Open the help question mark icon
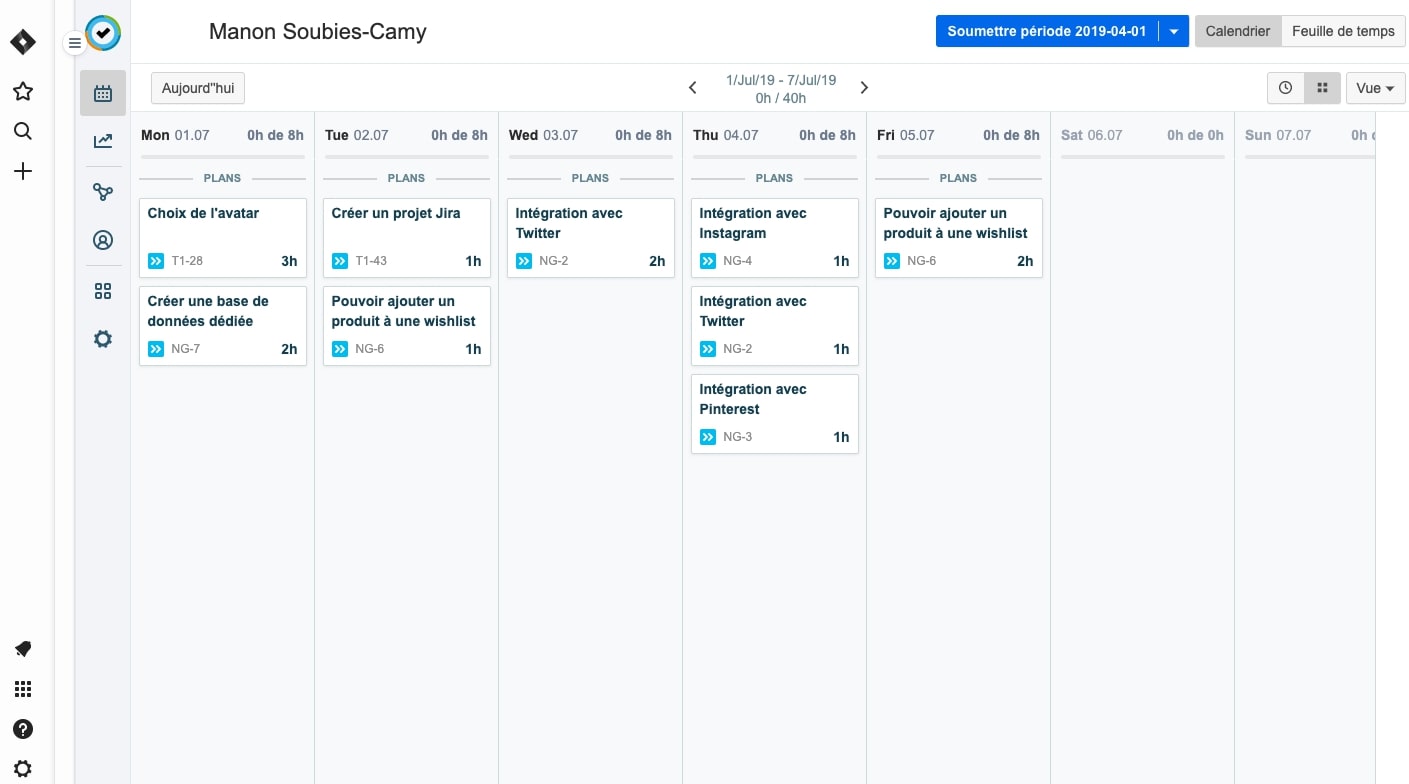Viewport: 1409px width, 784px height. (x=23, y=729)
